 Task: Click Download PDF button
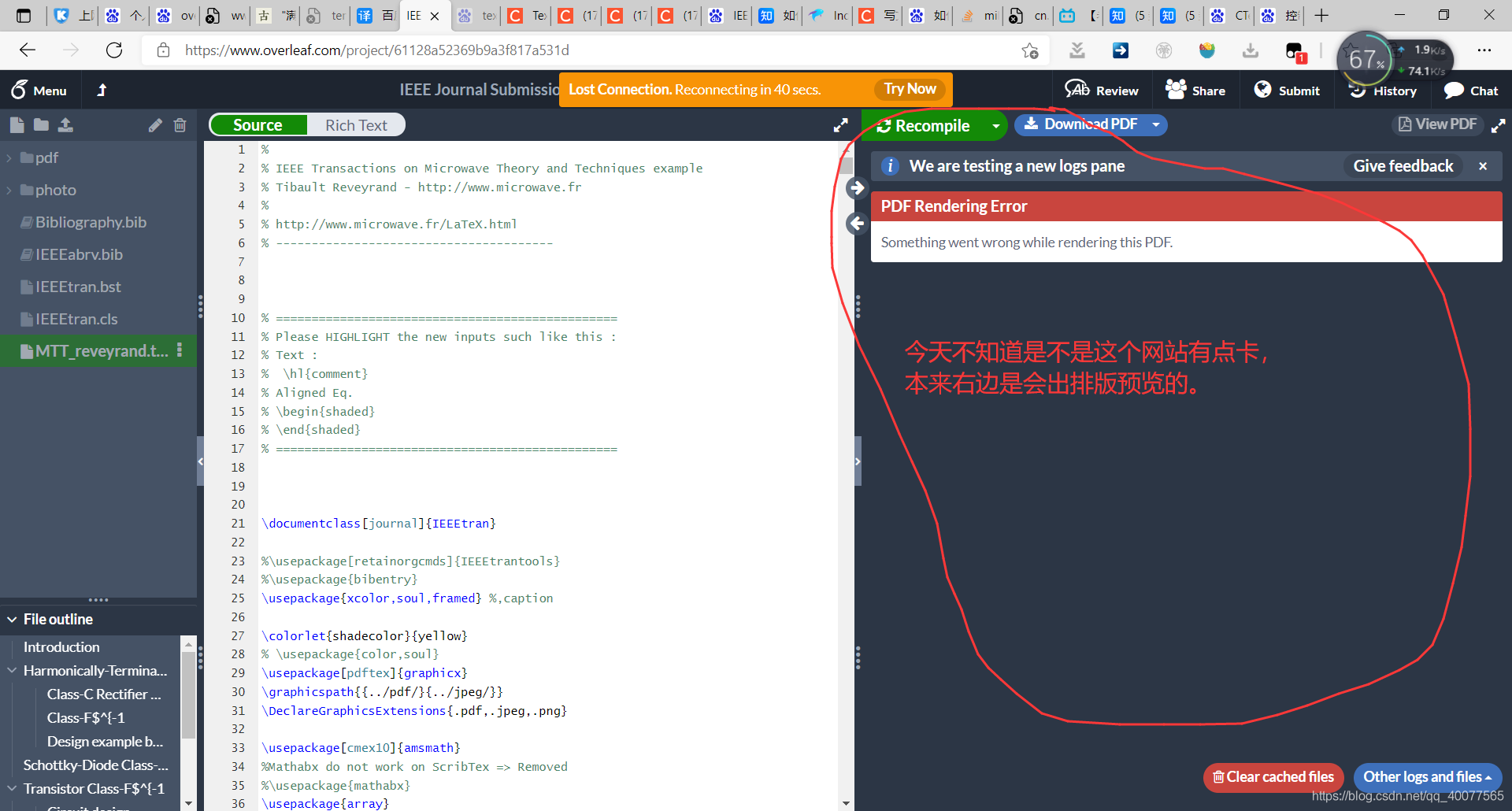click(x=1080, y=124)
